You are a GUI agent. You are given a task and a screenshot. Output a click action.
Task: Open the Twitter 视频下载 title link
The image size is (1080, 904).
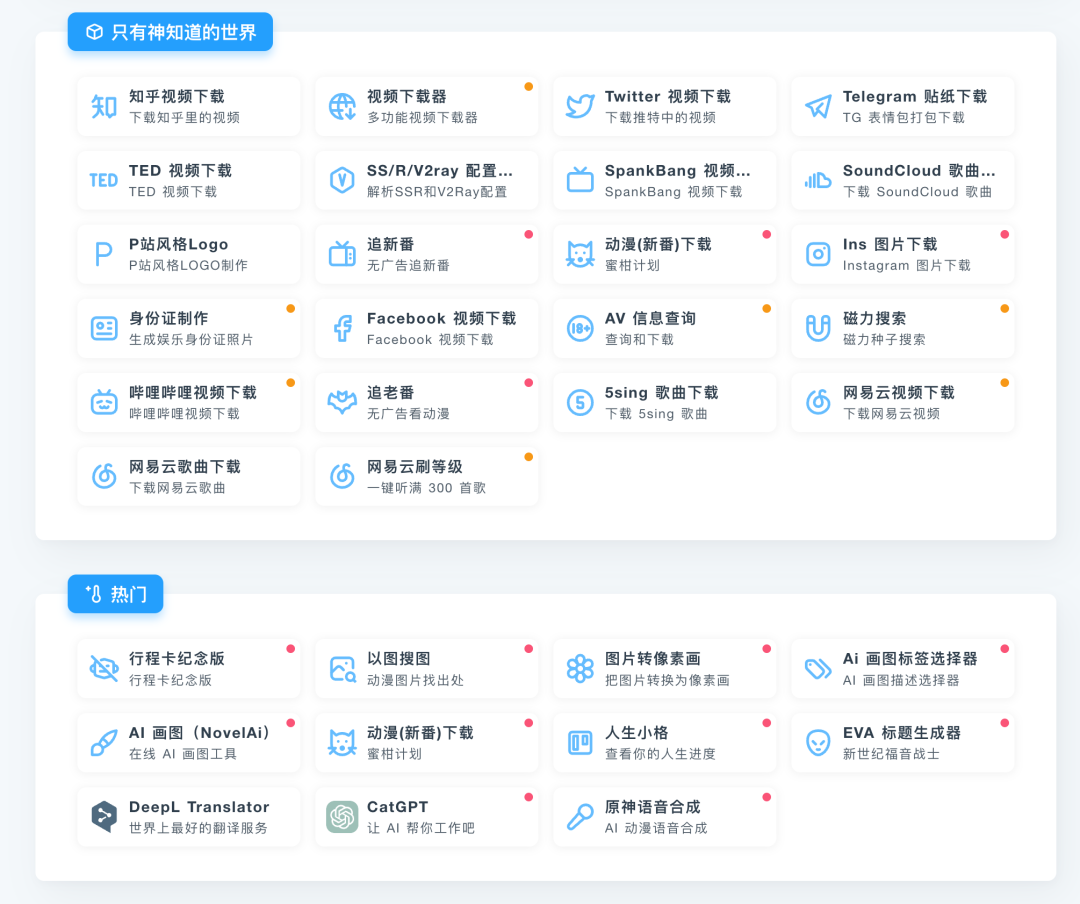pyautogui.click(x=667, y=96)
